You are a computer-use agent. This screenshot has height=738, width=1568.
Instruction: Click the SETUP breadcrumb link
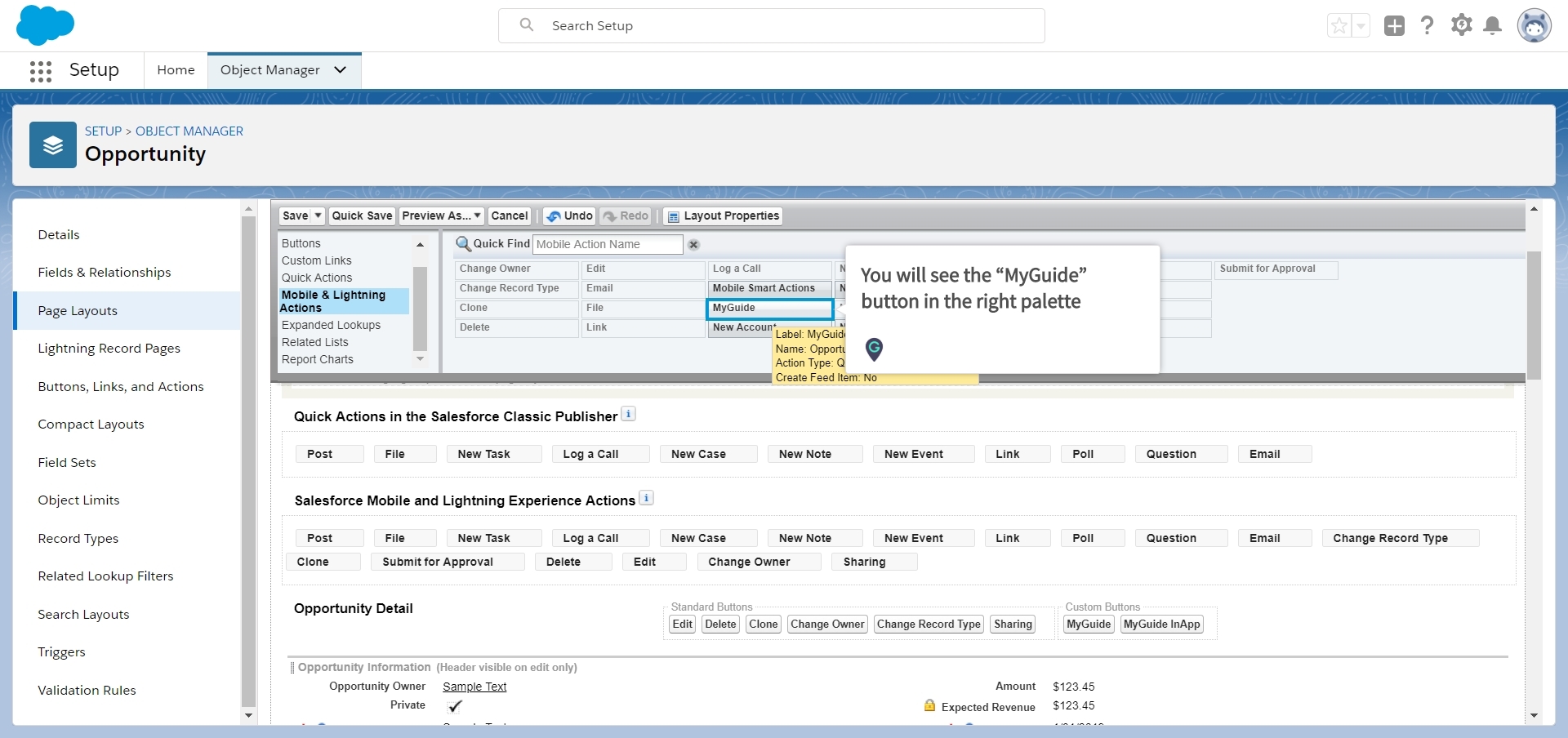tap(103, 131)
